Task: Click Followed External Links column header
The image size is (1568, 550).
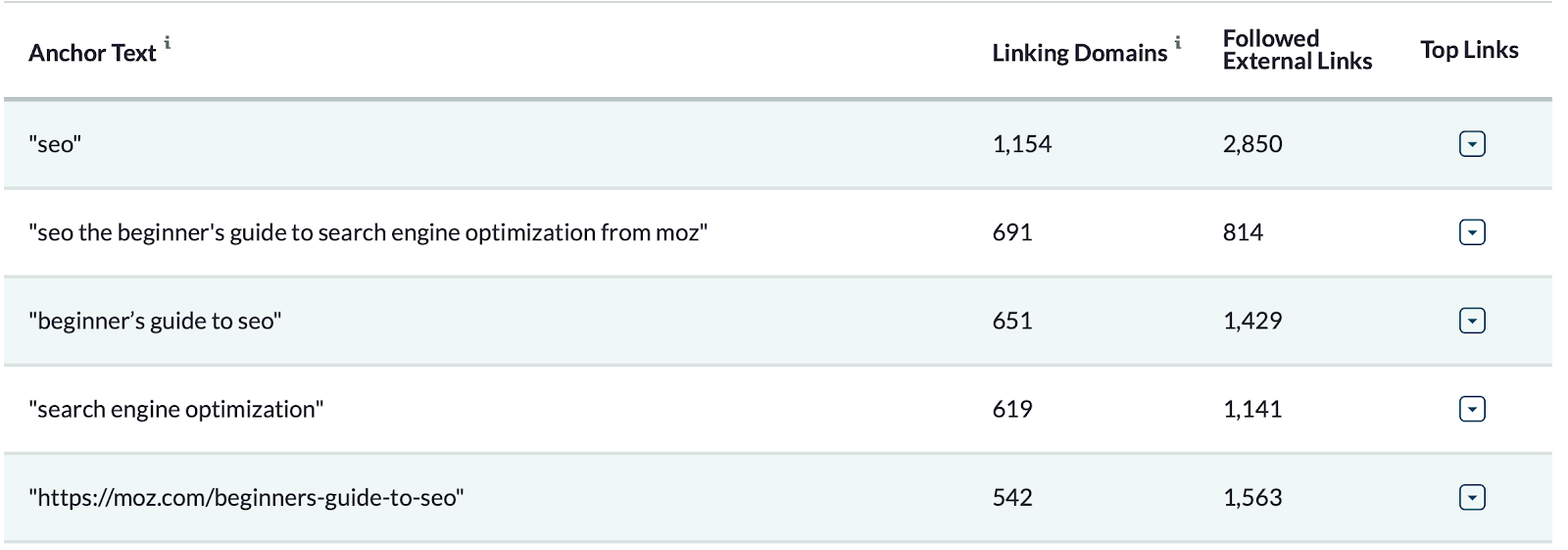Action: tap(1297, 50)
